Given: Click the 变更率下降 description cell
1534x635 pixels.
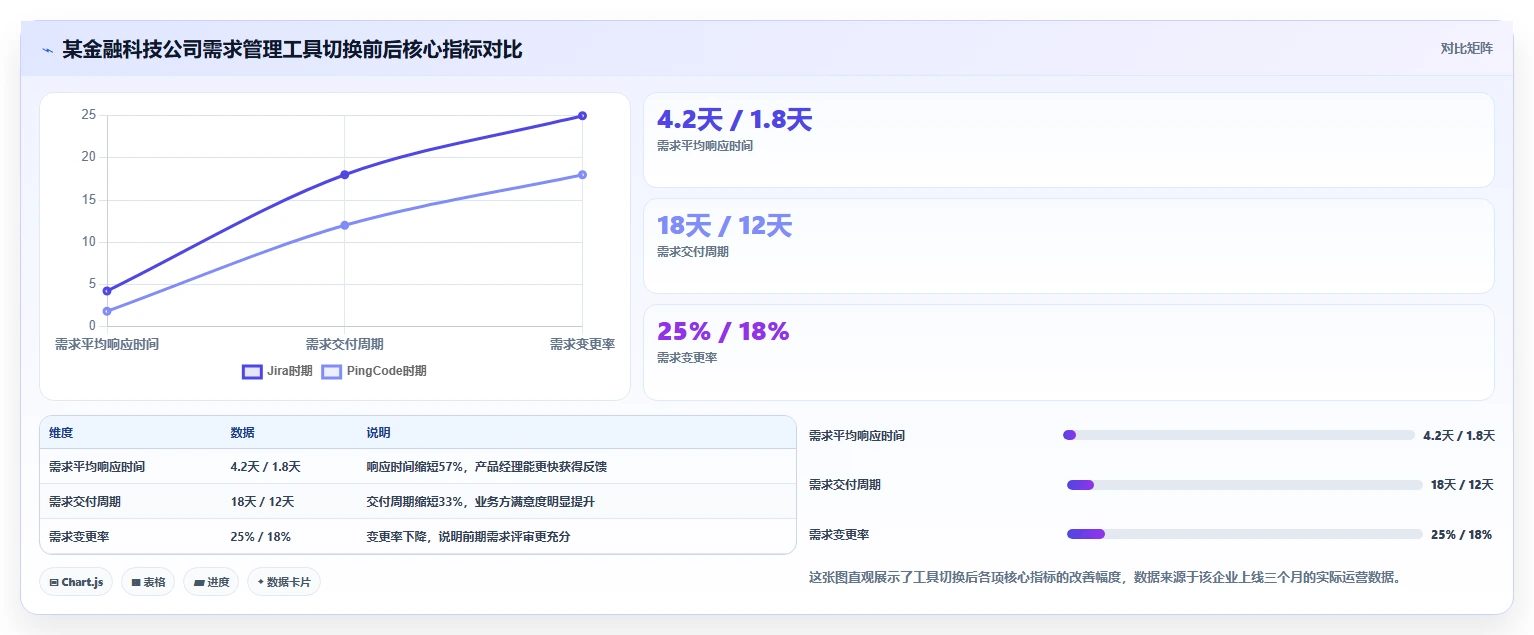Looking at the screenshot, I should point(468,537).
